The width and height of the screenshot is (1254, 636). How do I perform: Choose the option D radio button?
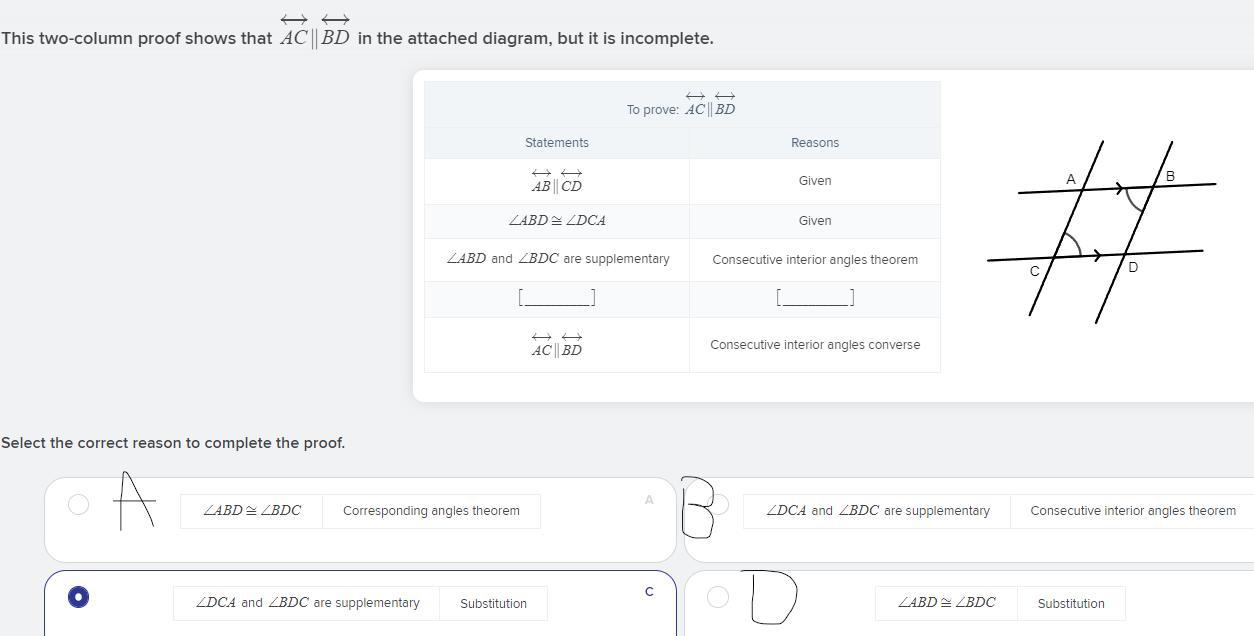tap(717, 597)
